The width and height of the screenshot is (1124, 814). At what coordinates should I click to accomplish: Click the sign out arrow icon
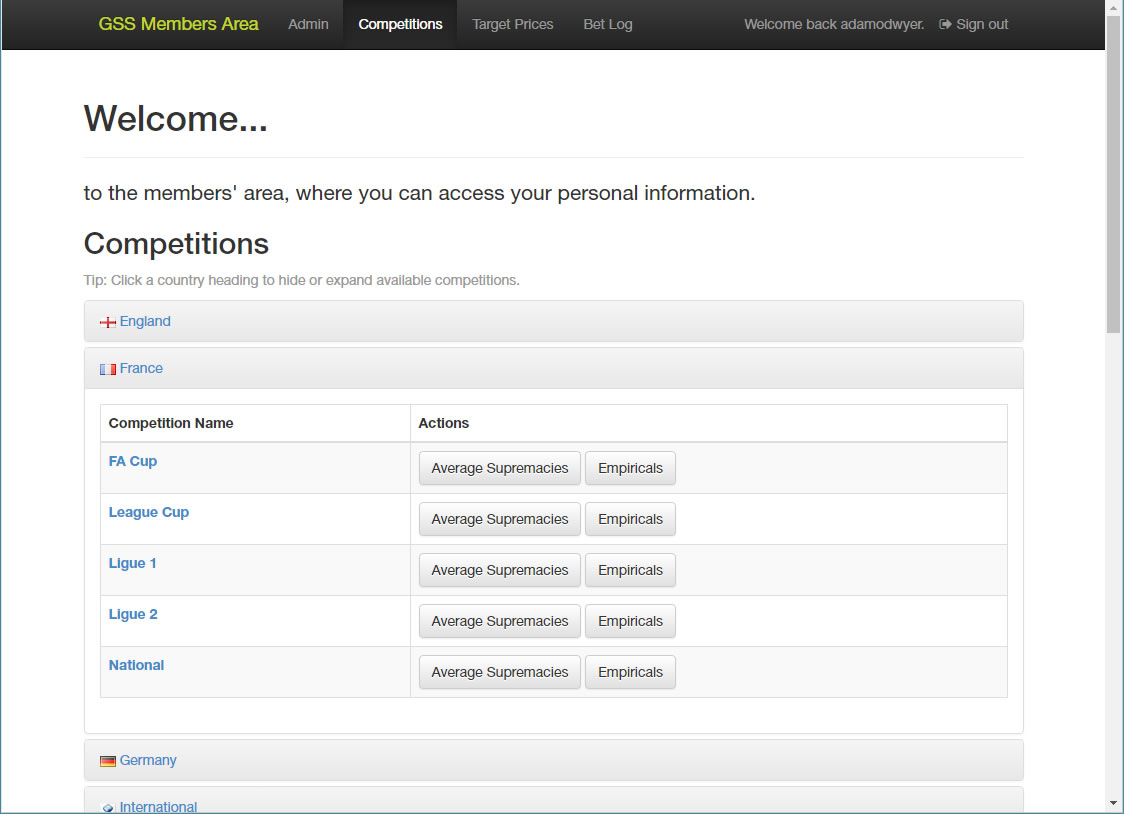pos(946,24)
